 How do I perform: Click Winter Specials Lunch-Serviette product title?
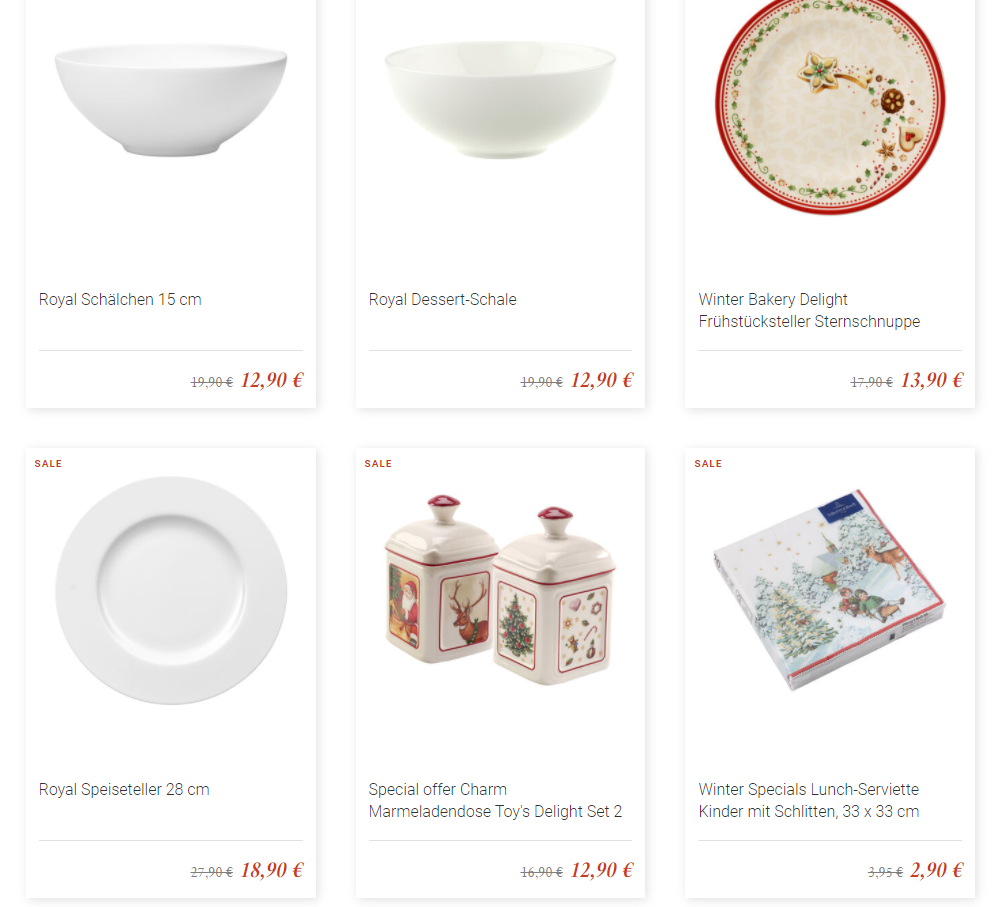pyautogui.click(x=808, y=800)
